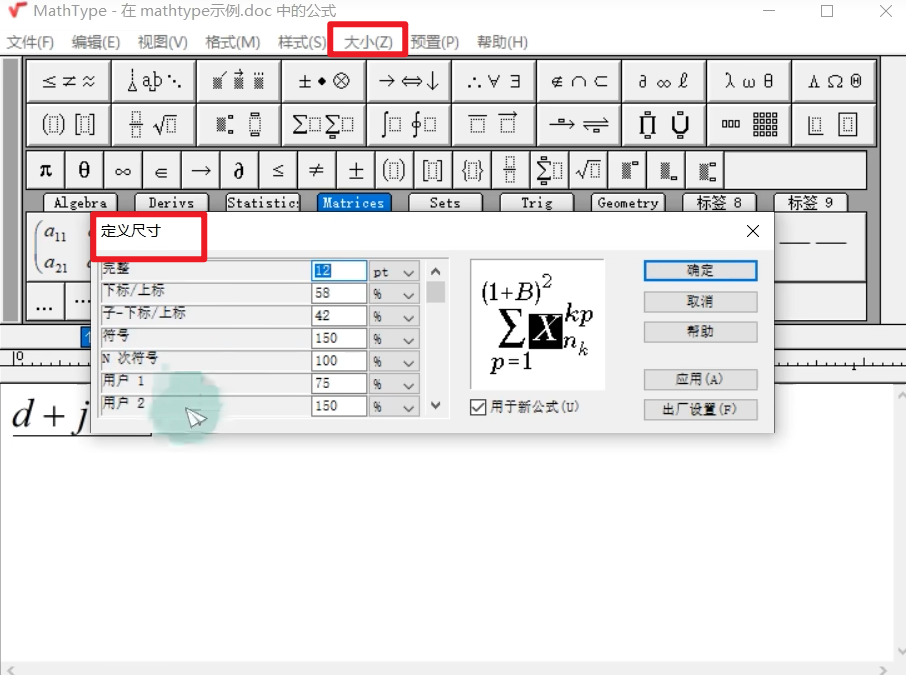Open the fraction and radical templates palette
This screenshot has width=906, height=675.
tap(154, 124)
